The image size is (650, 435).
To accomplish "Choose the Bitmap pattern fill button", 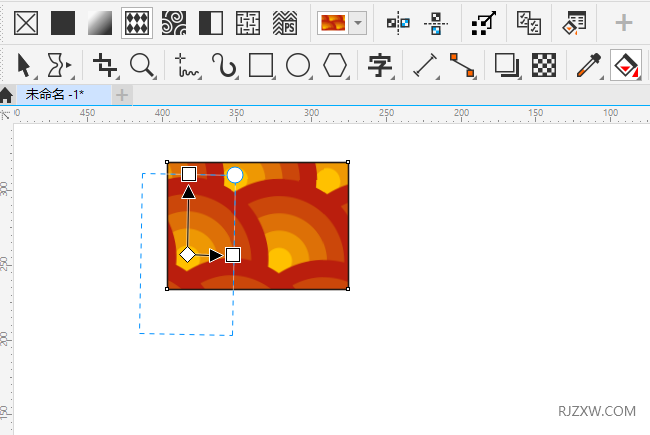I will tap(174, 23).
